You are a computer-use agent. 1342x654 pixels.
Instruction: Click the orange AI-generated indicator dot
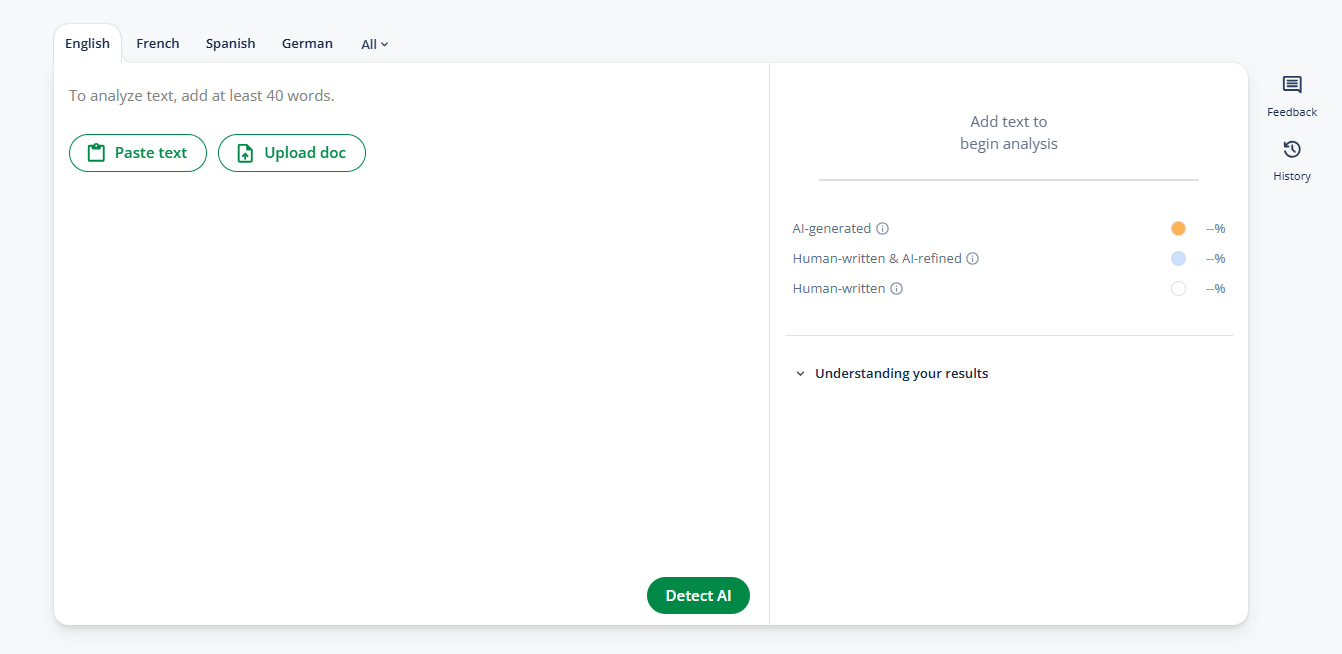pos(1178,228)
